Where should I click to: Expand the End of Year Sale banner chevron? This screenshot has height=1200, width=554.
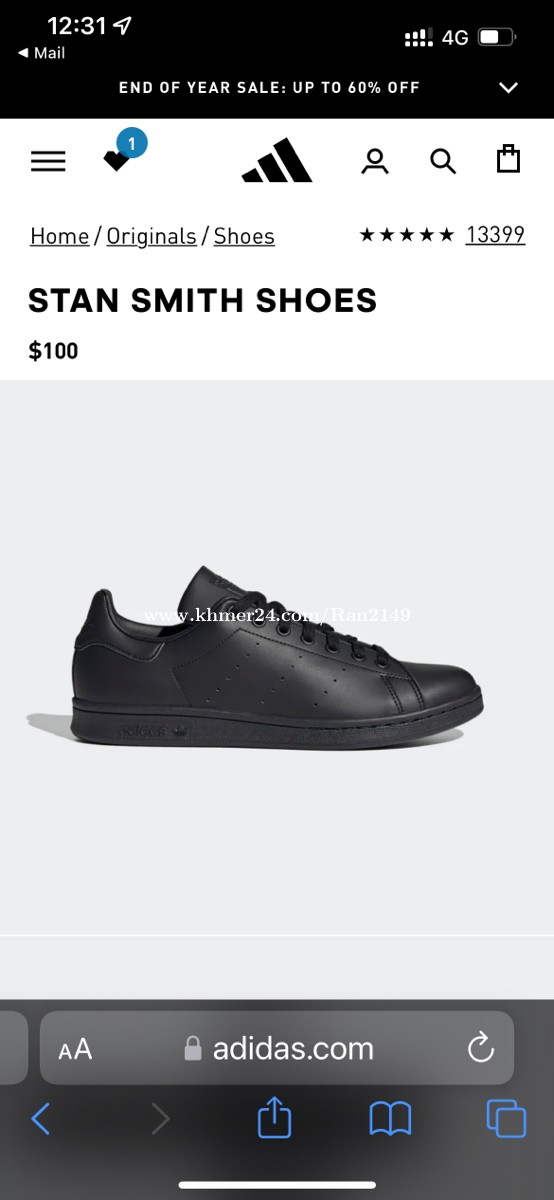[x=508, y=88]
